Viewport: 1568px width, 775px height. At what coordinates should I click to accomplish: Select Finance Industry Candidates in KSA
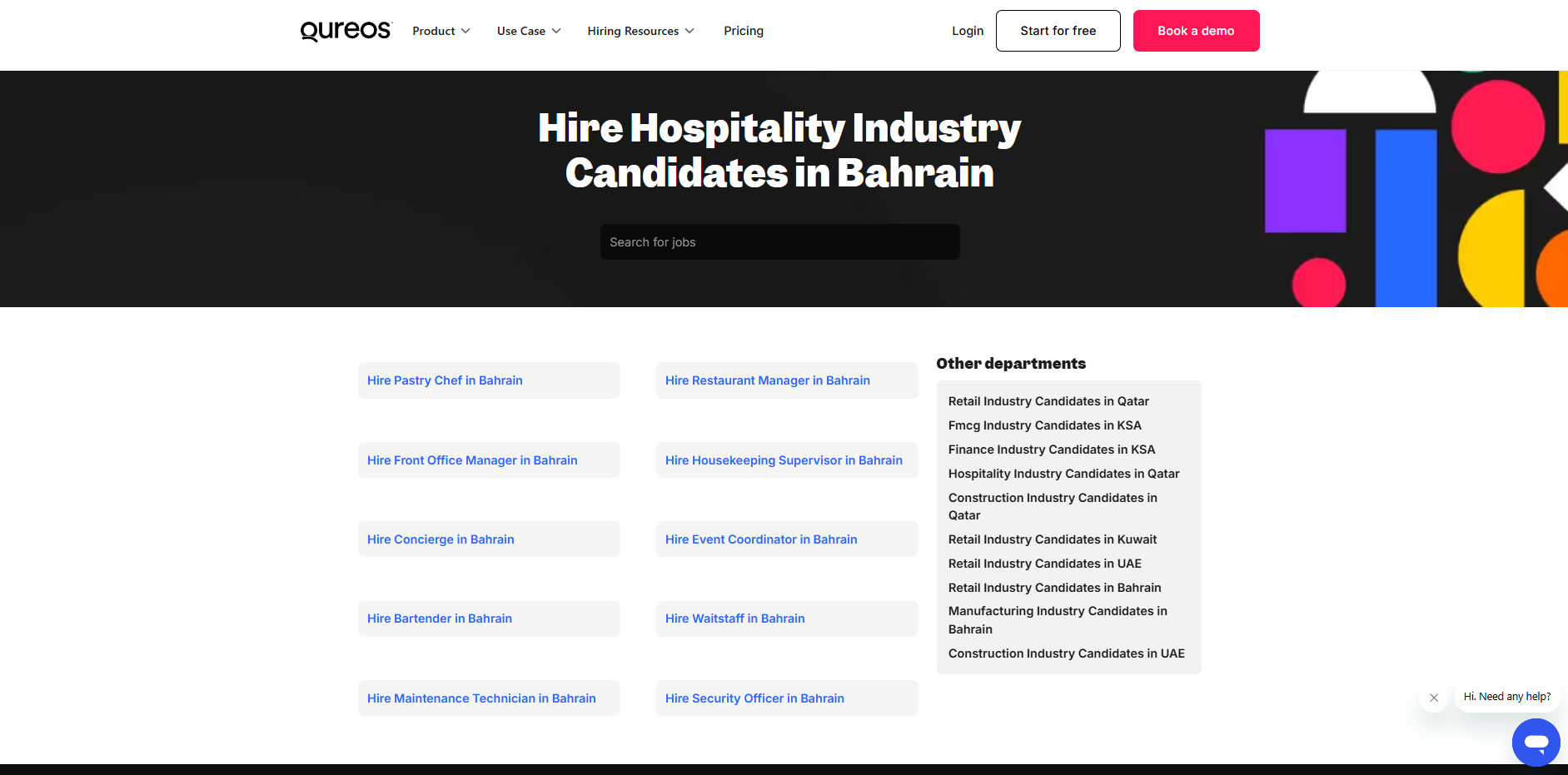[1052, 450]
